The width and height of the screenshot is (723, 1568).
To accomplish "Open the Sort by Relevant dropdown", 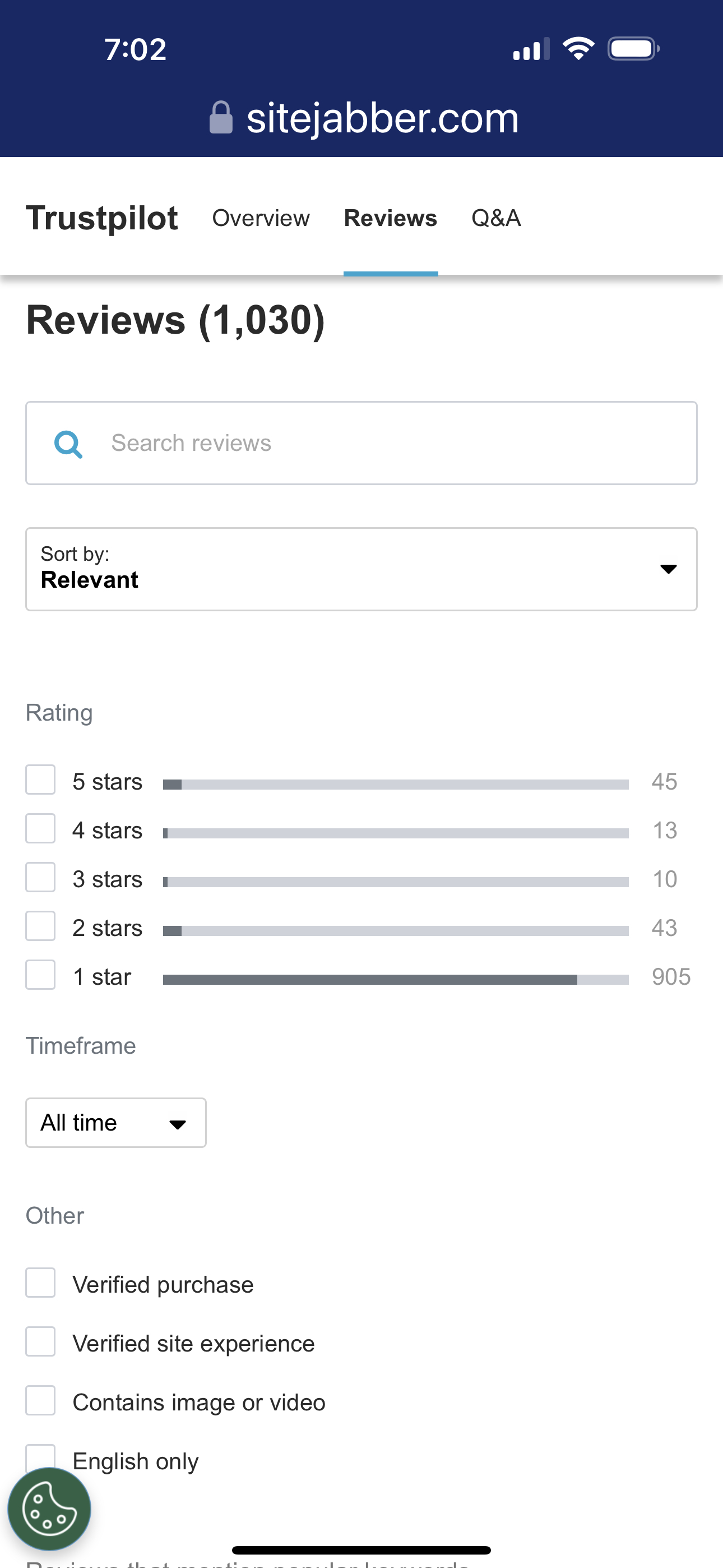I will click(x=361, y=569).
